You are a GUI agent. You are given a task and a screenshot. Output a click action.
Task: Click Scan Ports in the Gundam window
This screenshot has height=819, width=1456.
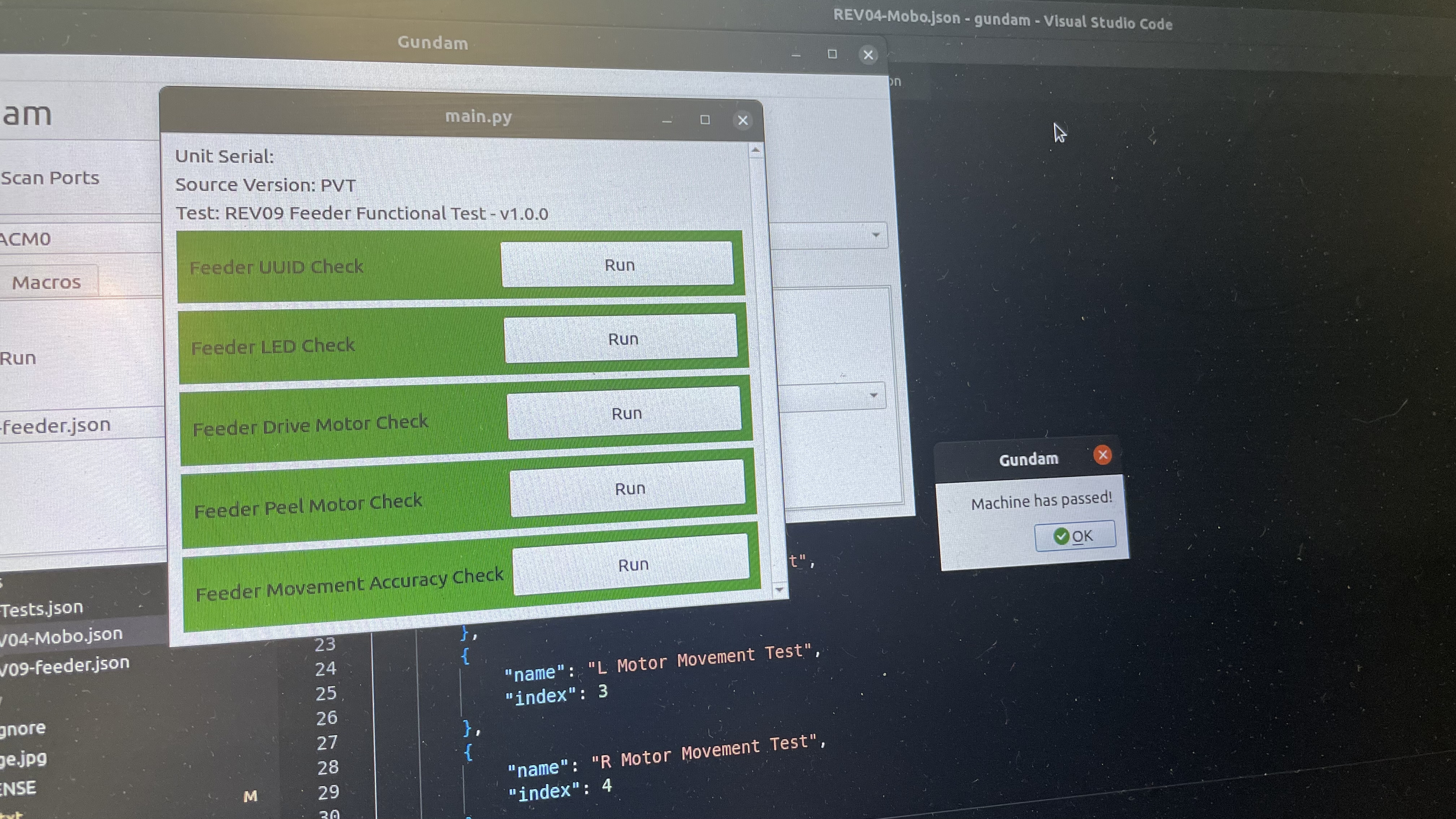tap(50, 178)
